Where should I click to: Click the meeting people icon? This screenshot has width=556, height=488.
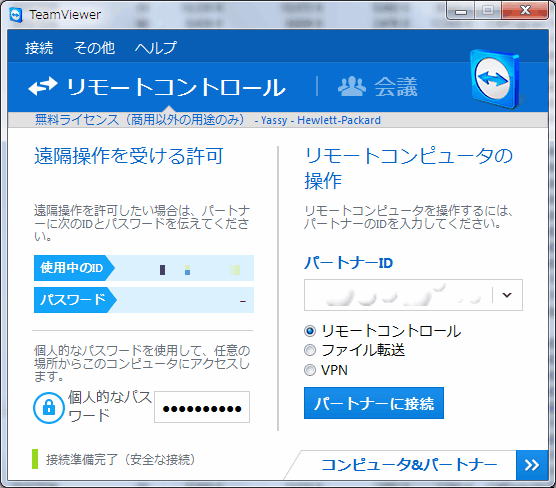(351, 87)
